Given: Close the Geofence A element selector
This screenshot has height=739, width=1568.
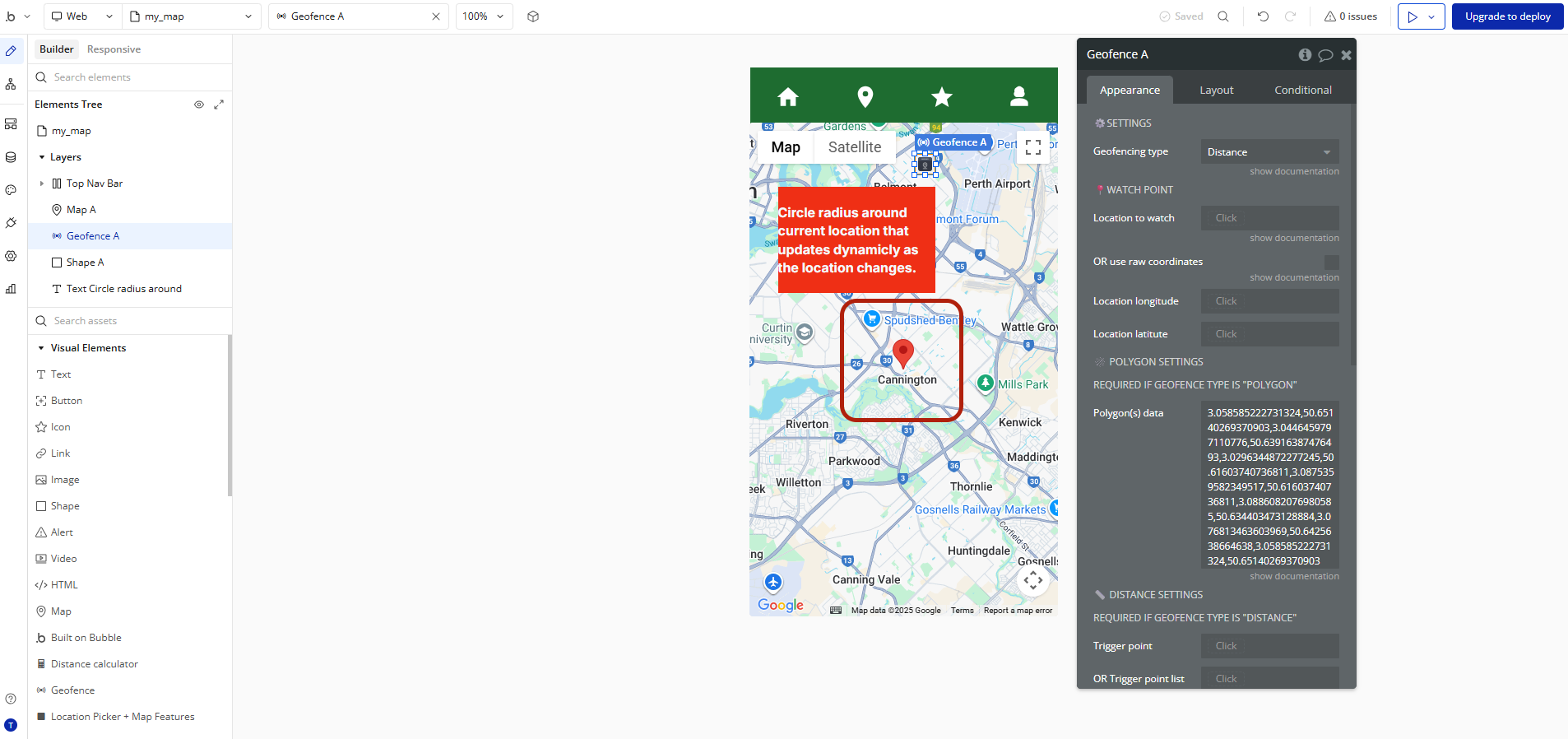Looking at the screenshot, I should (x=436, y=16).
